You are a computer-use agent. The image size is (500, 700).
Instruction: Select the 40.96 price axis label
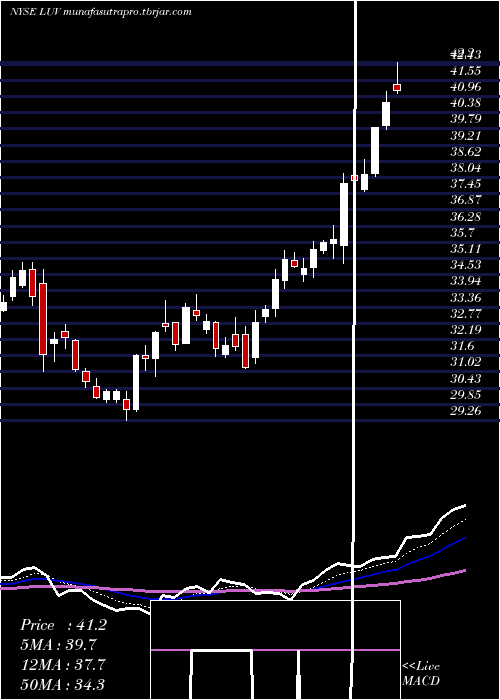tap(466, 86)
